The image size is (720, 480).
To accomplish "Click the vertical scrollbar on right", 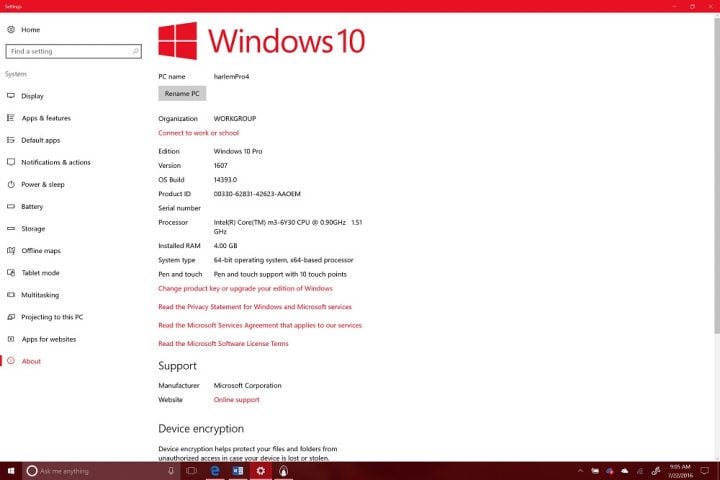I will click(717, 175).
